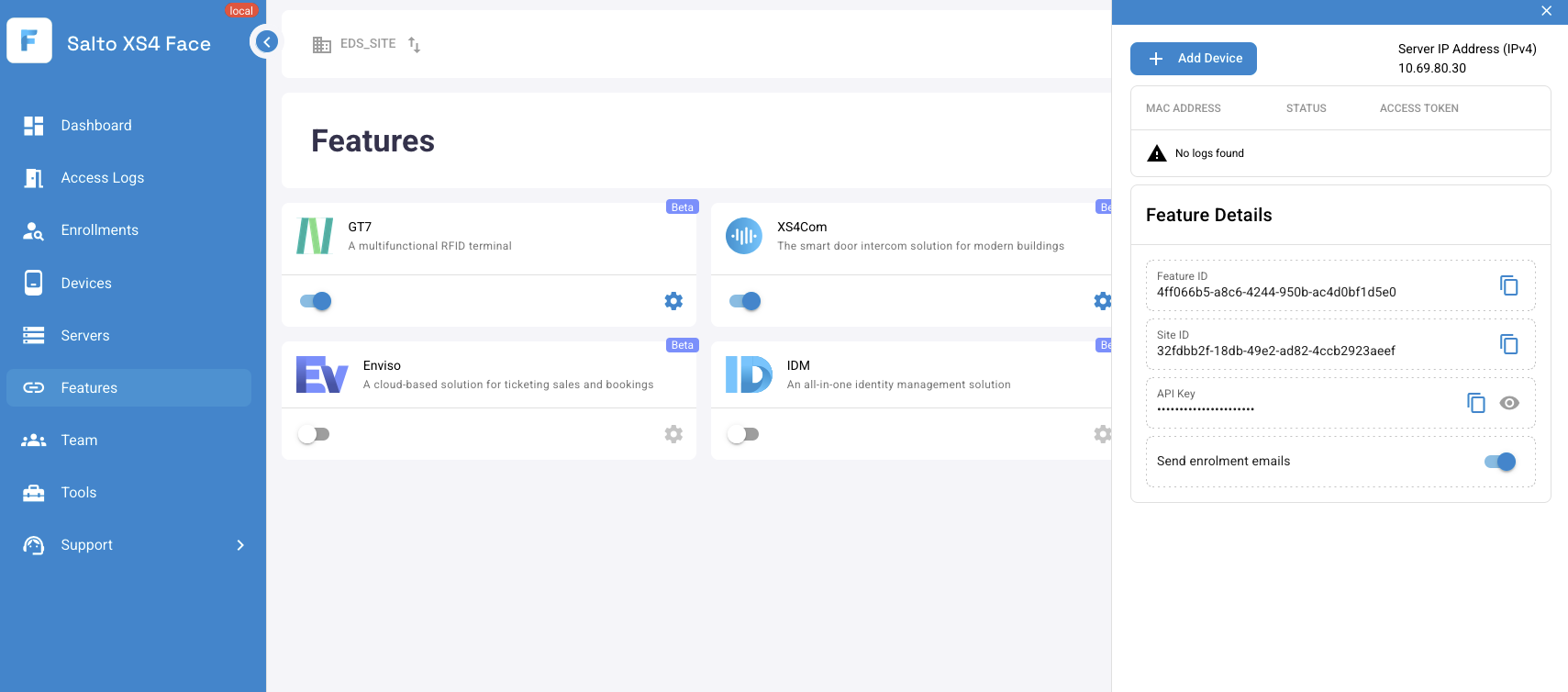The height and width of the screenshot is (692, 1568).
Task: Go to Access Logs
Action: pyautogui.click(x=128, y=178)
